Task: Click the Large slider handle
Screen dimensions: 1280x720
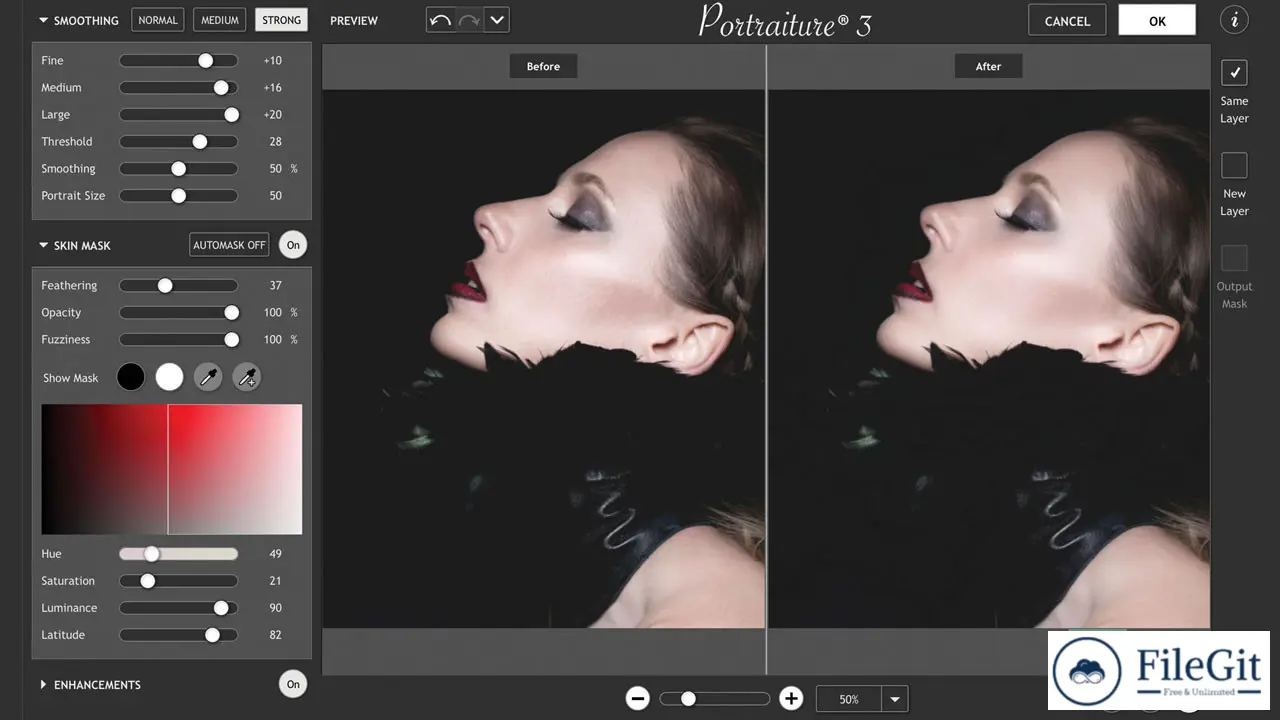Action: tap(232, 115)
